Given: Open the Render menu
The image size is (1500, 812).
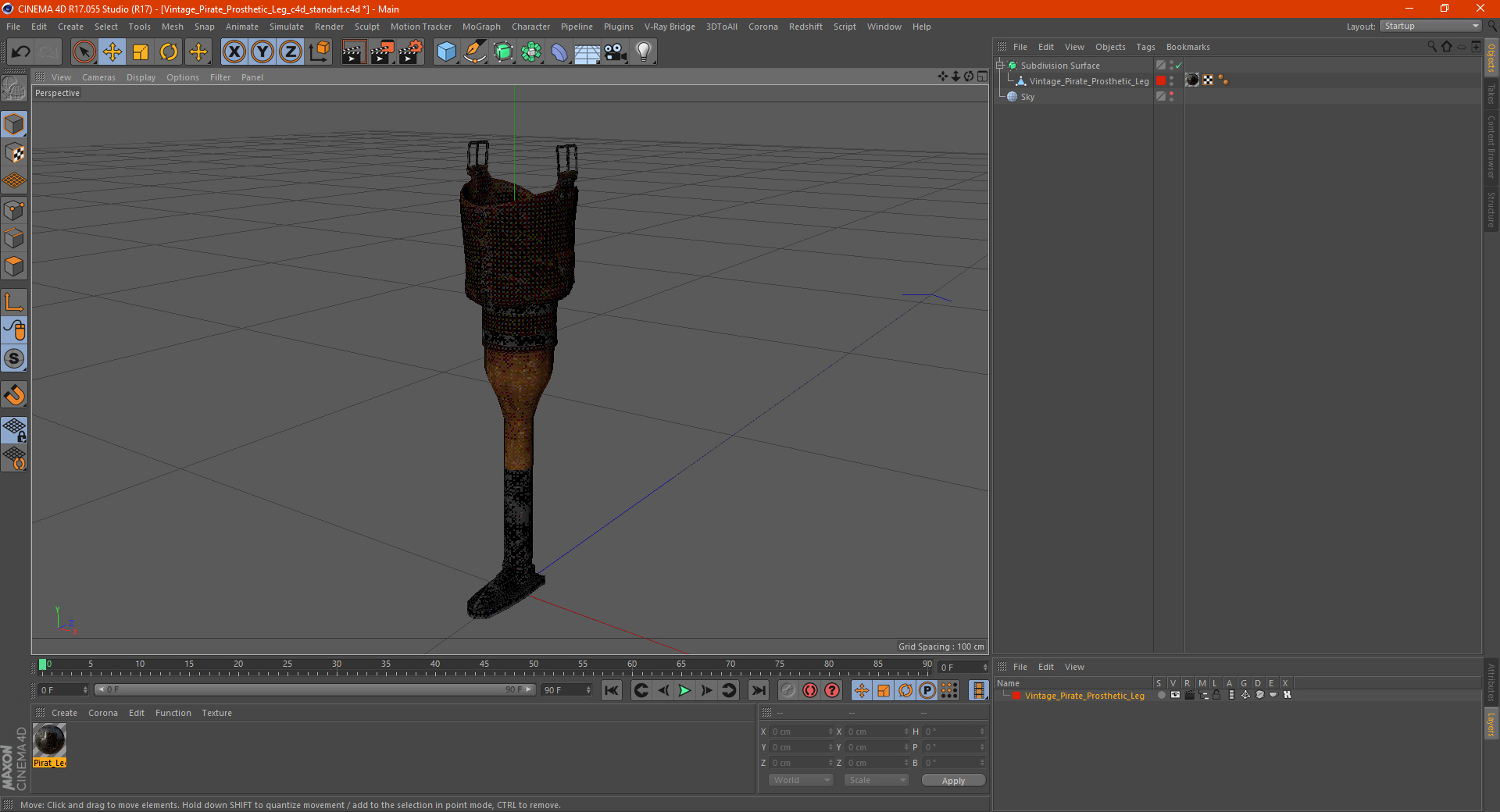Looking at the screenshot, I should click(x=329, y=27).
